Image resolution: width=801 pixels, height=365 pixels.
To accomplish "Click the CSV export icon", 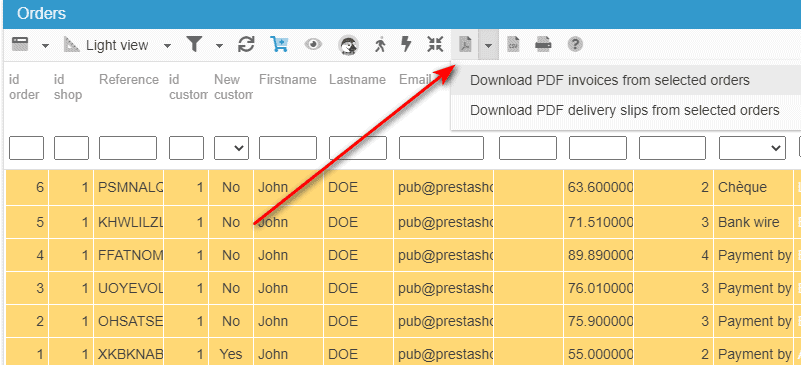I will coord(513,45).
